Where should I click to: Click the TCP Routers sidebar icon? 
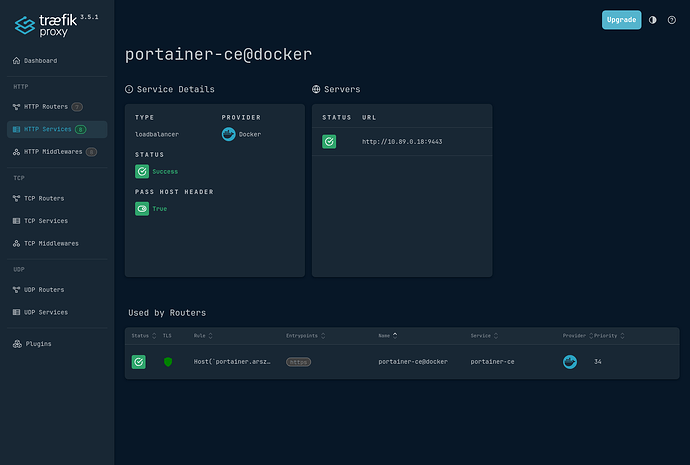(x=16, y=198)
